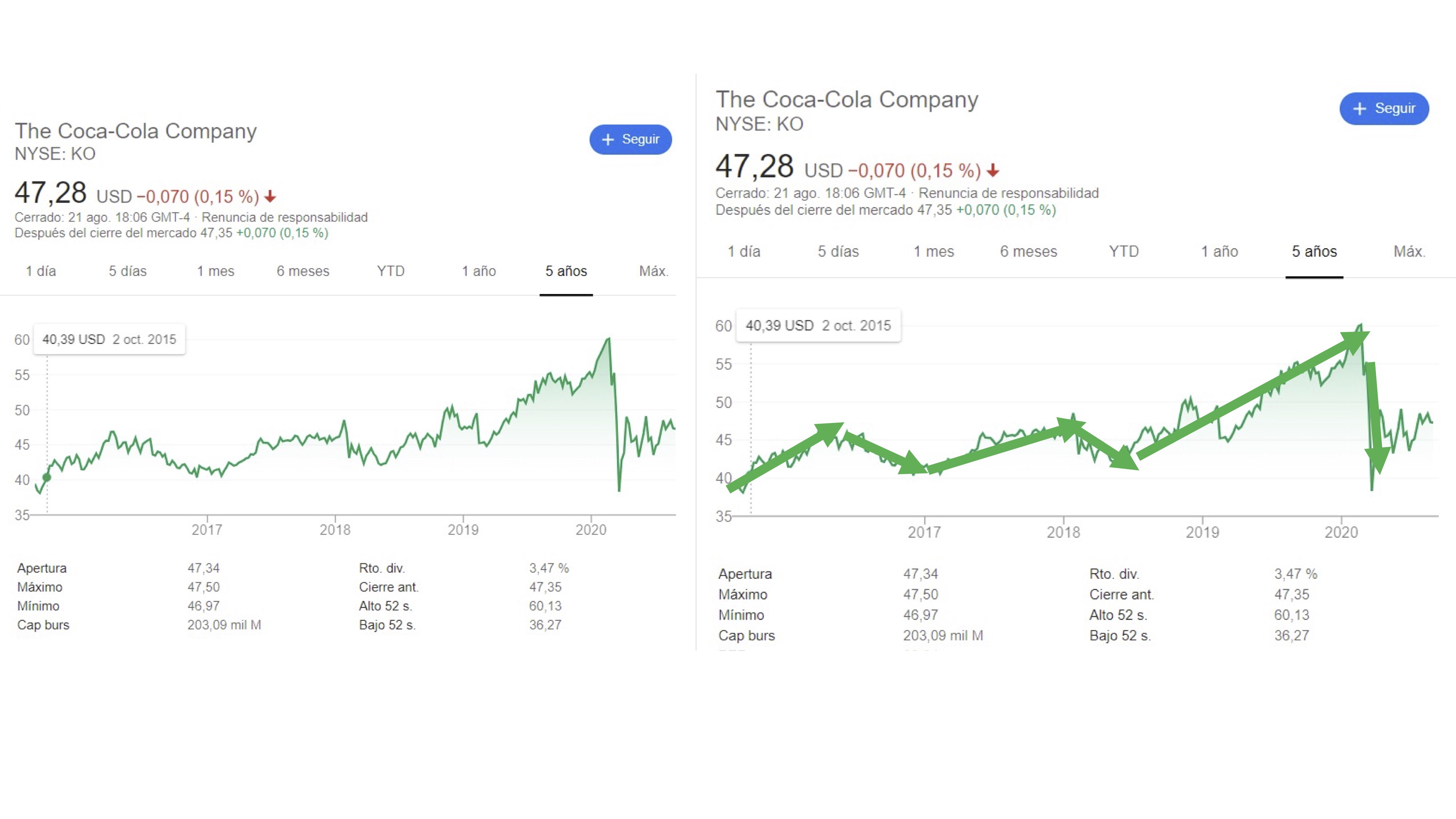Click the Seguir button in right panel
Screen dimensions: 1456x819
[1384, 108]
